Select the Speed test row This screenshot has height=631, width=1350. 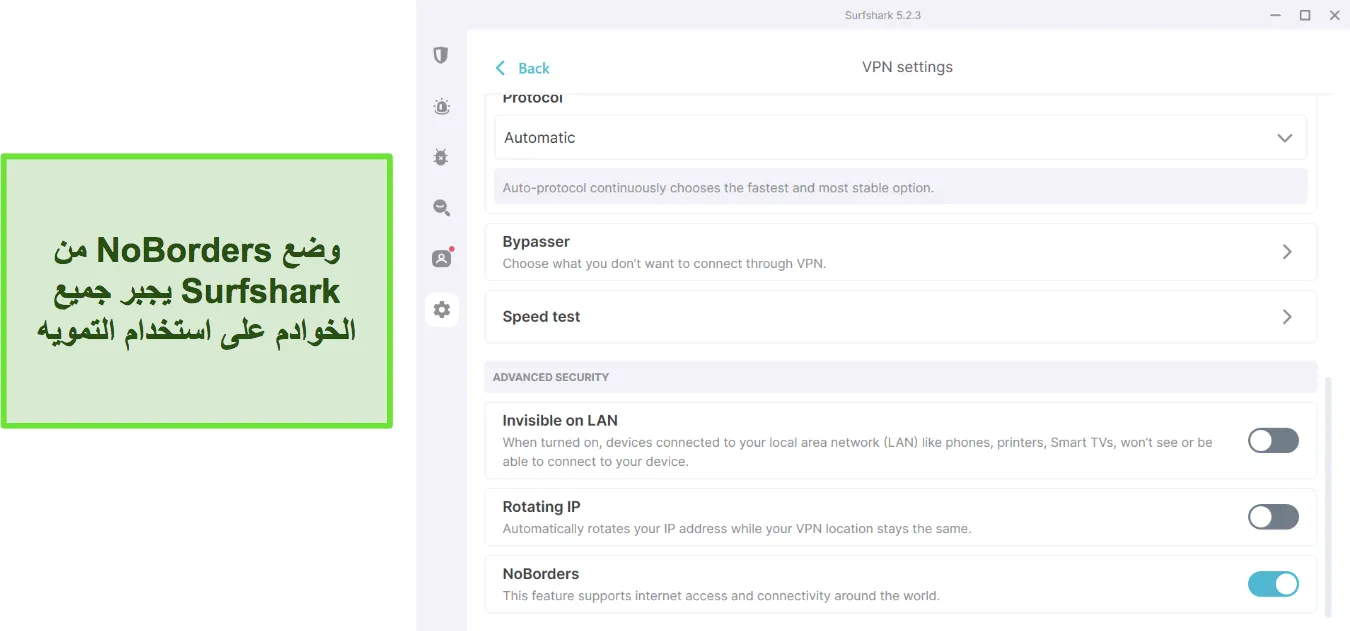click(x=900, y=317)
